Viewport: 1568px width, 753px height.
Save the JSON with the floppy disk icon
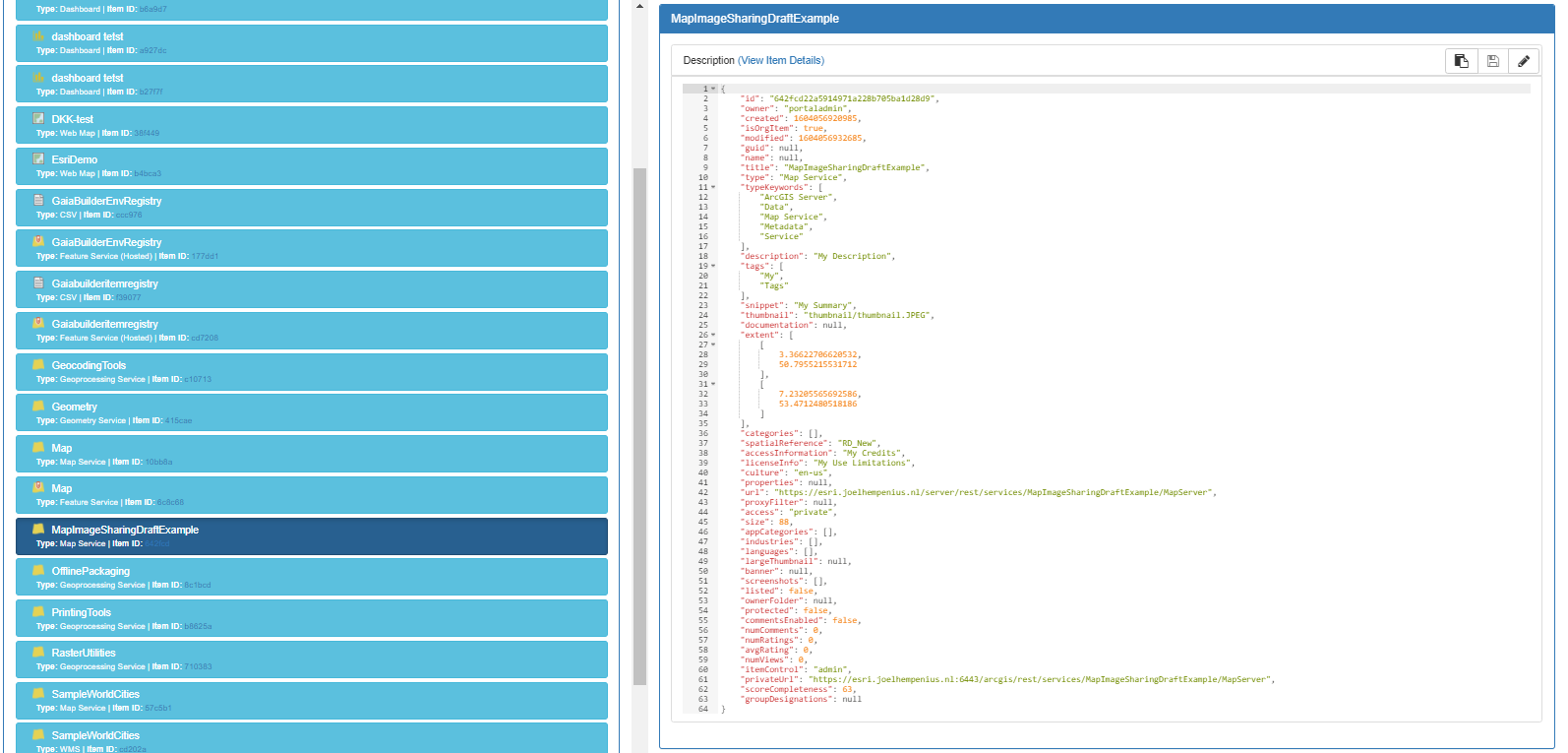click(1492, 61)
